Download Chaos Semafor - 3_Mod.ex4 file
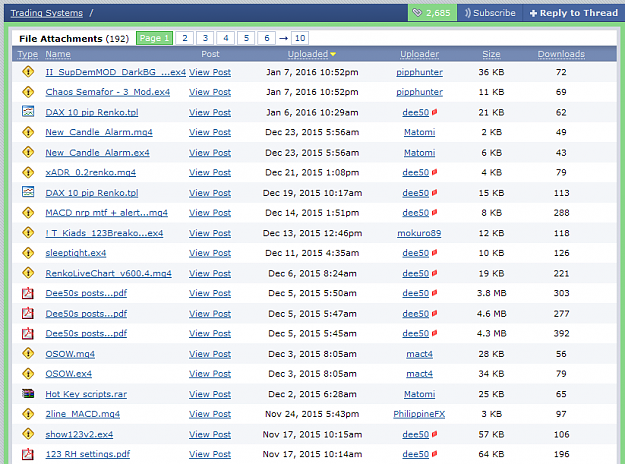This screenshot has height=464, width=625. (108, 92)
